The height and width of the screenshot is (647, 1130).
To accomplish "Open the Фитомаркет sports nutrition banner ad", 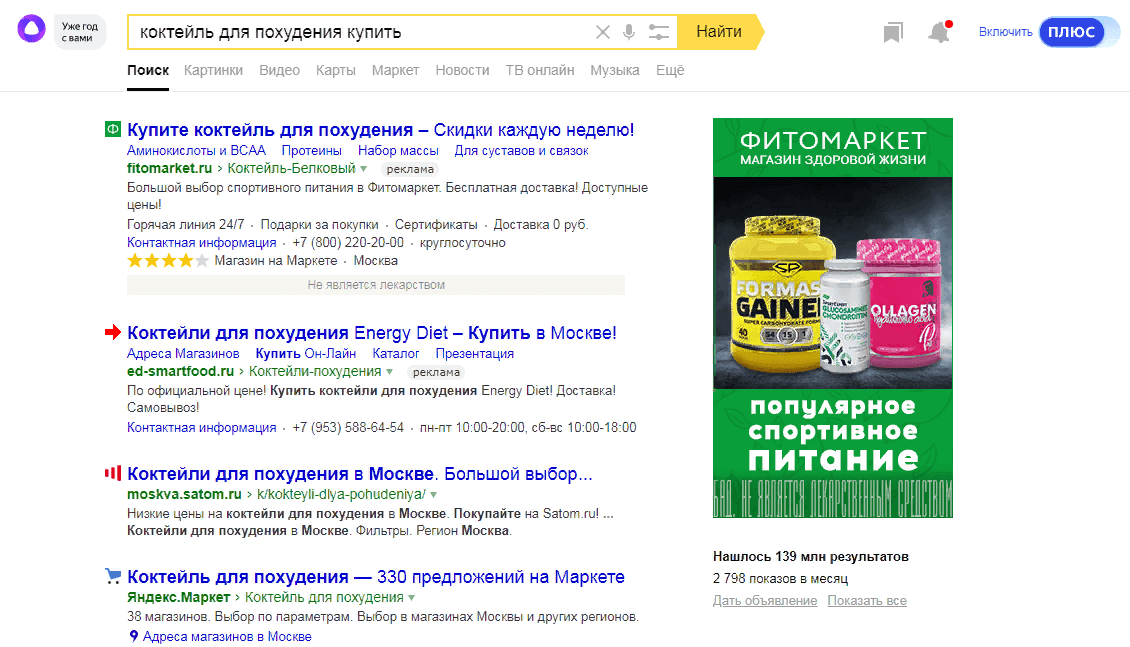I will click(x=832, y=318).
